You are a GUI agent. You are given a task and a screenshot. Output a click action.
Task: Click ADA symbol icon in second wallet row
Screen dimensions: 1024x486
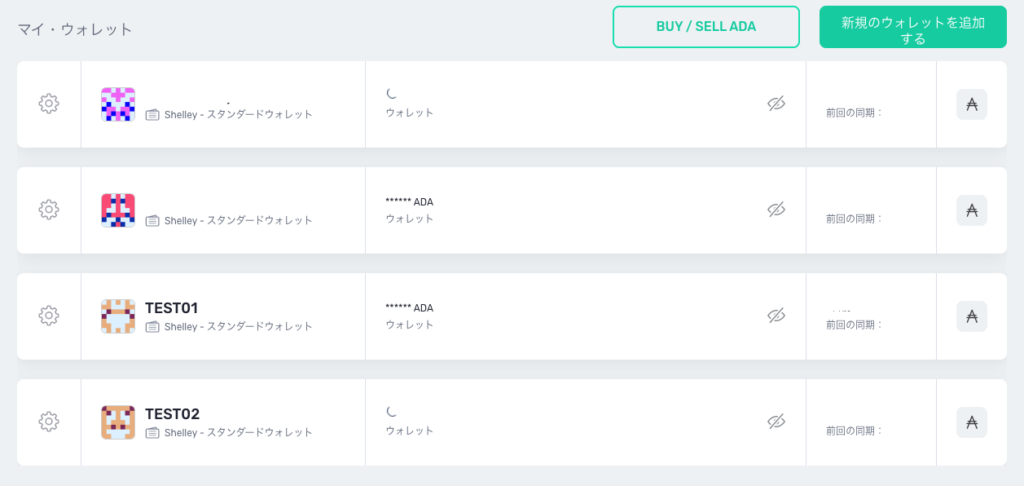[971, 210]
